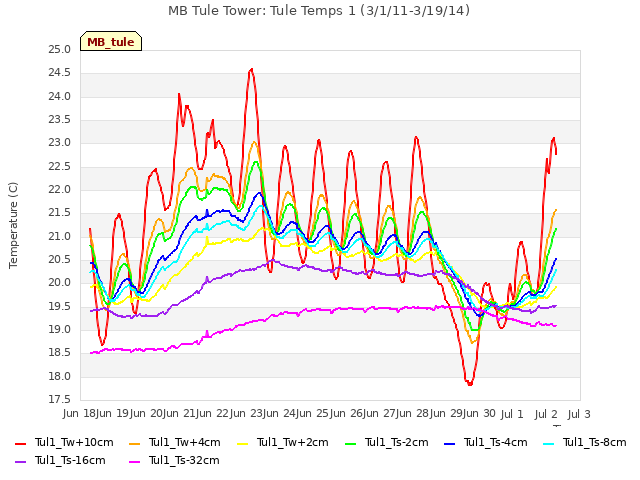Screen dimensions: 640x480
Task: Click the Jun 21 x-axis date label
Action: coord(180,414)
